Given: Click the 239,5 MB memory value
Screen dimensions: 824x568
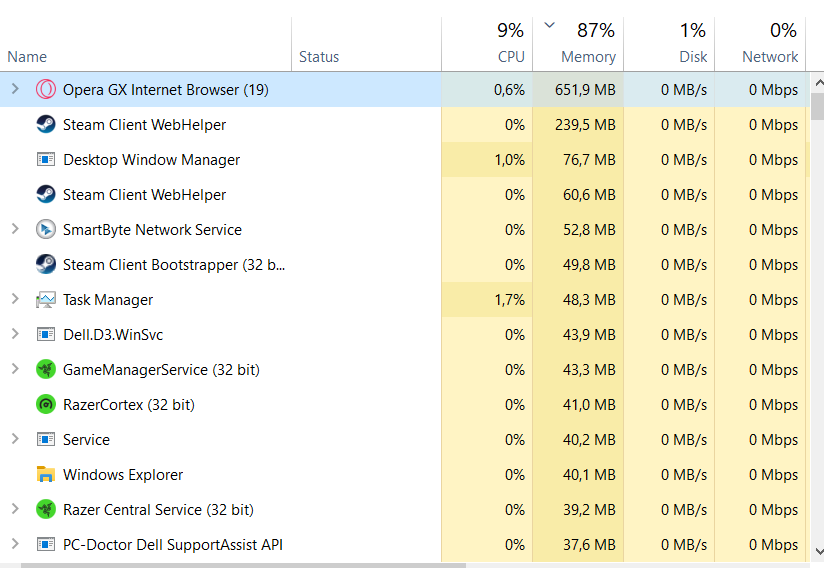Looking at the screenshot, I should coord(585,125).
